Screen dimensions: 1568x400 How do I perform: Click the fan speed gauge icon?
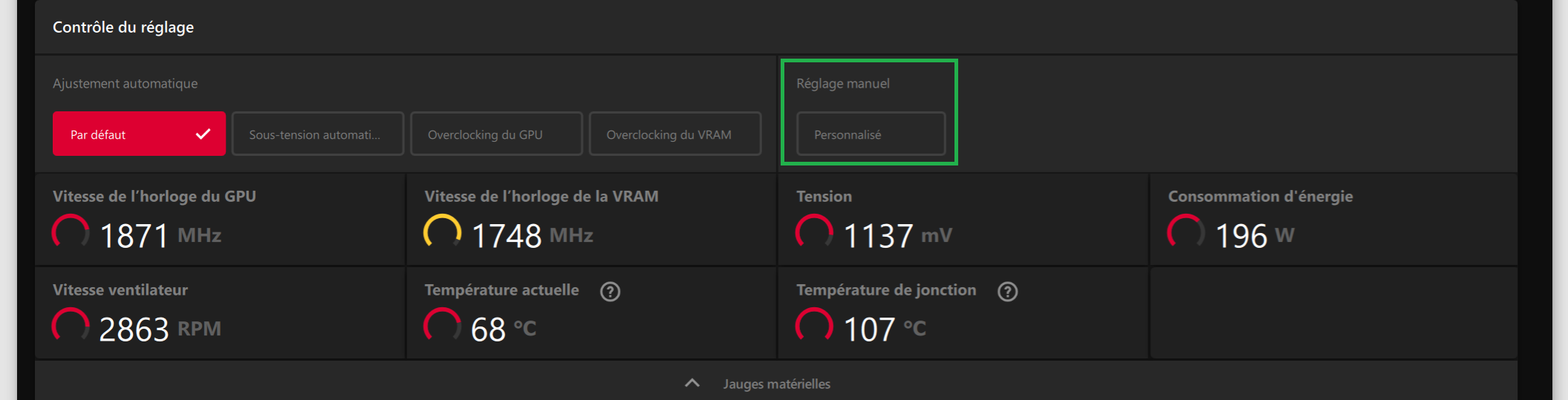pos(71,326)
